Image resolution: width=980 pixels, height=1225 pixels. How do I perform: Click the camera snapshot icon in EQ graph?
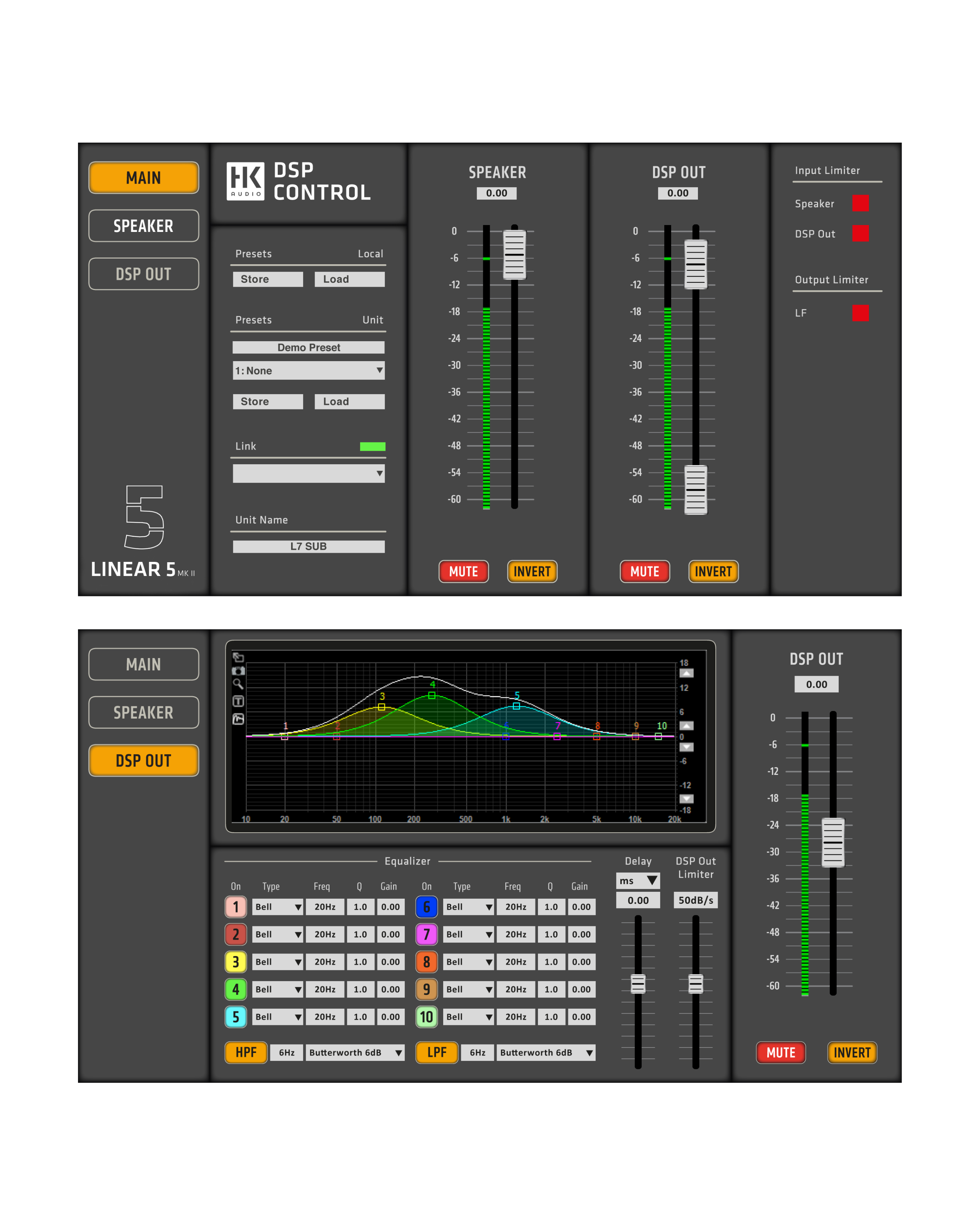click(x=238, y=671)
